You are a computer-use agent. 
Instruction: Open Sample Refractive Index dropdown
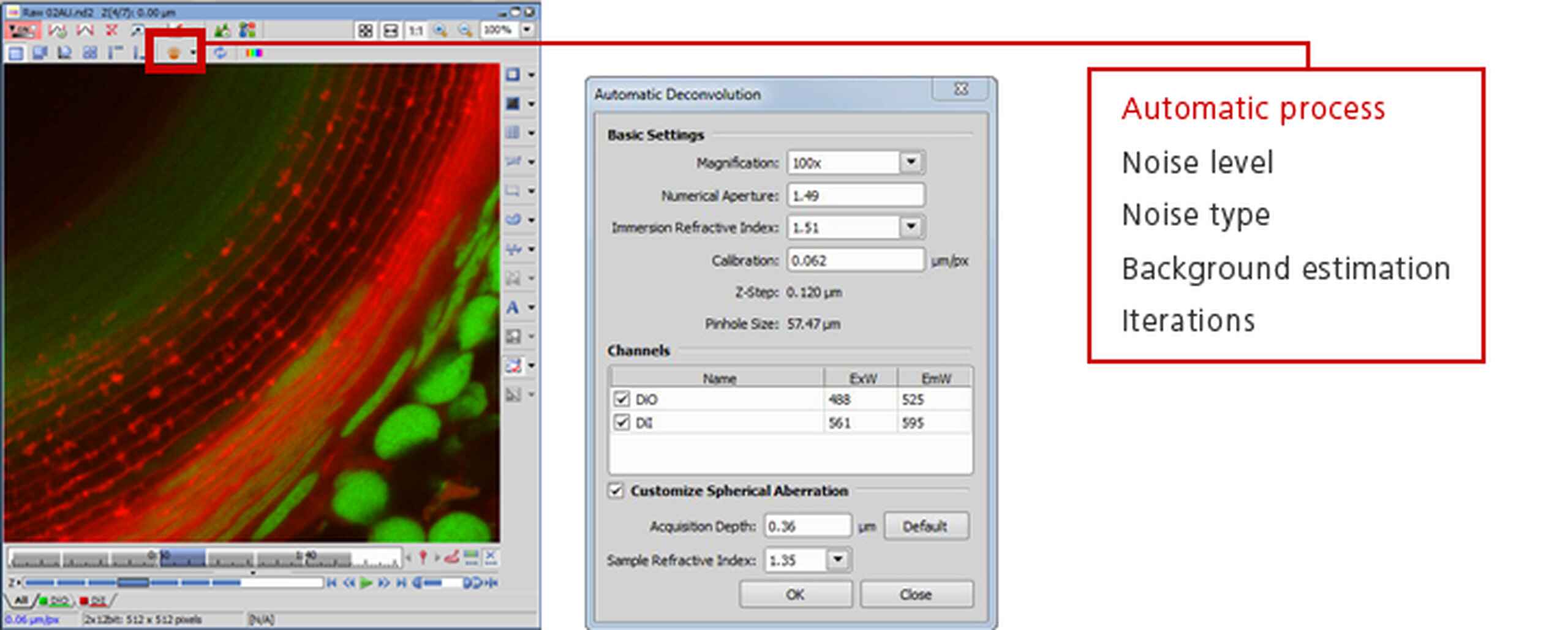point(837,560)
